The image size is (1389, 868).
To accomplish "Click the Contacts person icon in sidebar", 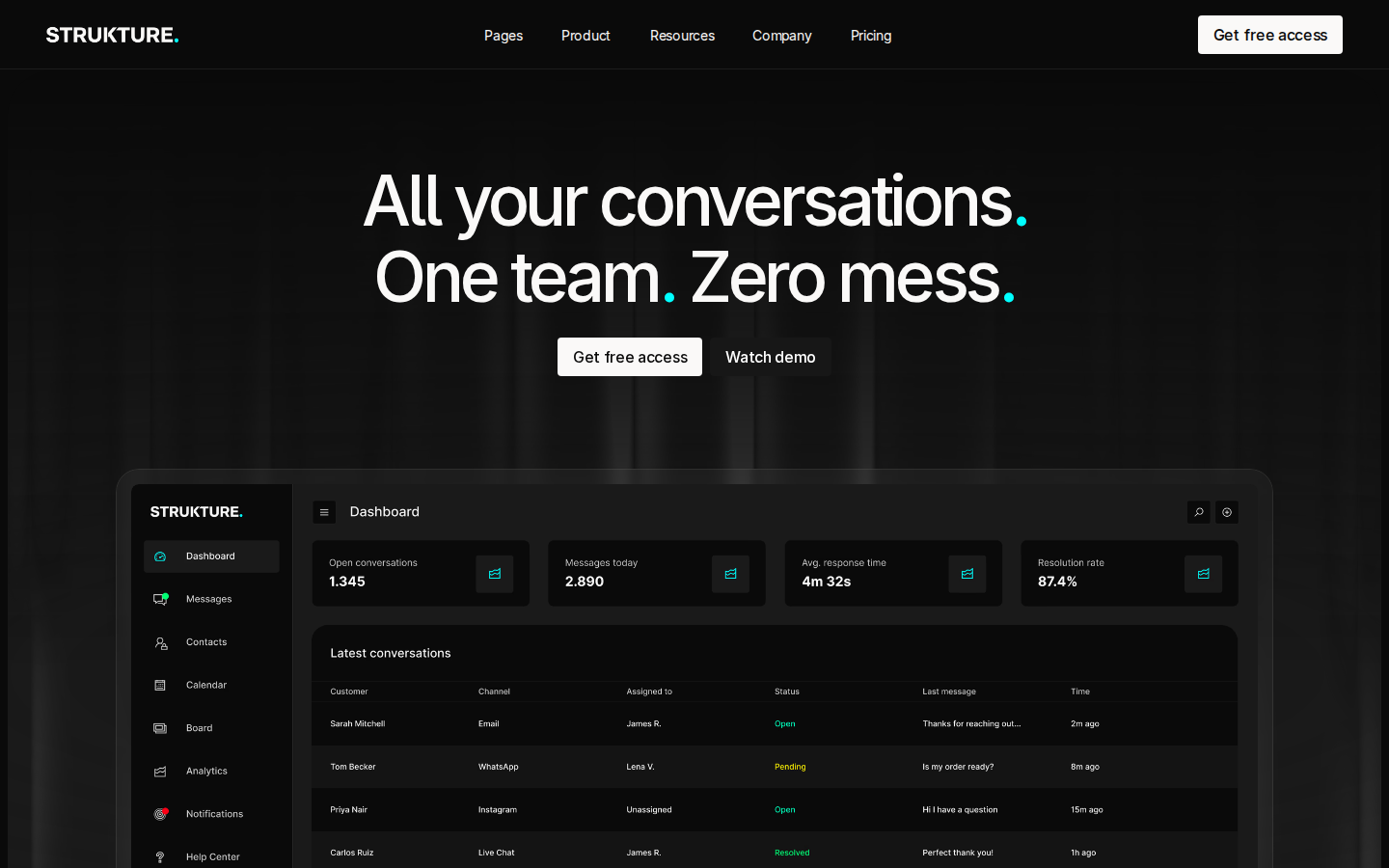I will pos(161,642).
